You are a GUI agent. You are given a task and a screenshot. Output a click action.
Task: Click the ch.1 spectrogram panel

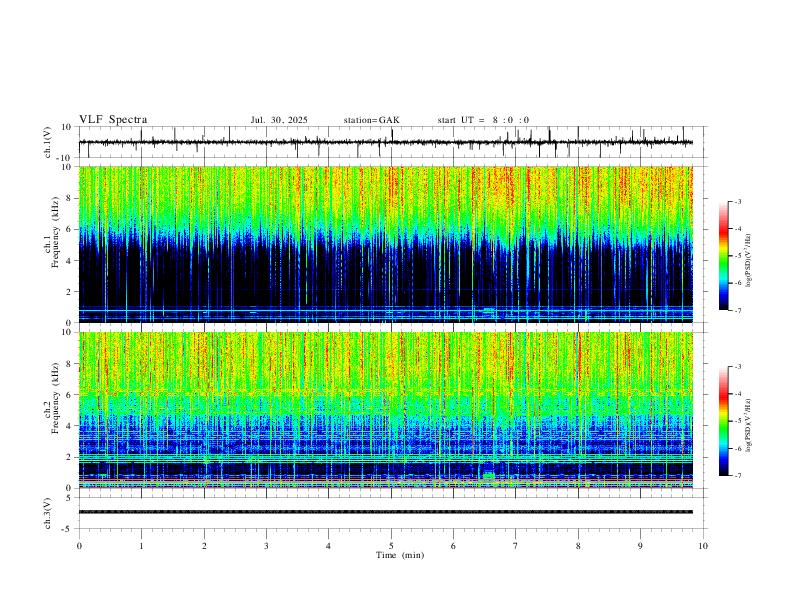point(386,244)
